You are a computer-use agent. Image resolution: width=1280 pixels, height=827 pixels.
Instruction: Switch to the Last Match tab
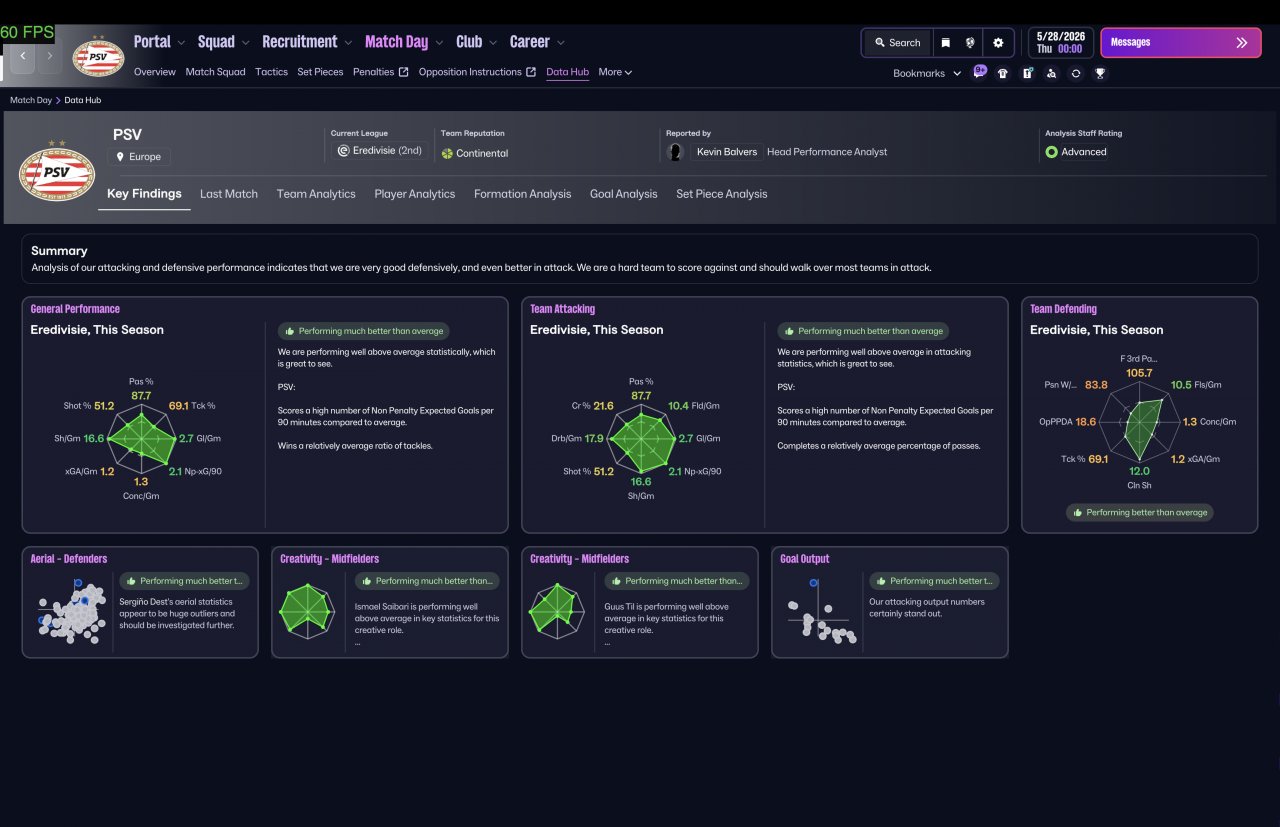229,194
